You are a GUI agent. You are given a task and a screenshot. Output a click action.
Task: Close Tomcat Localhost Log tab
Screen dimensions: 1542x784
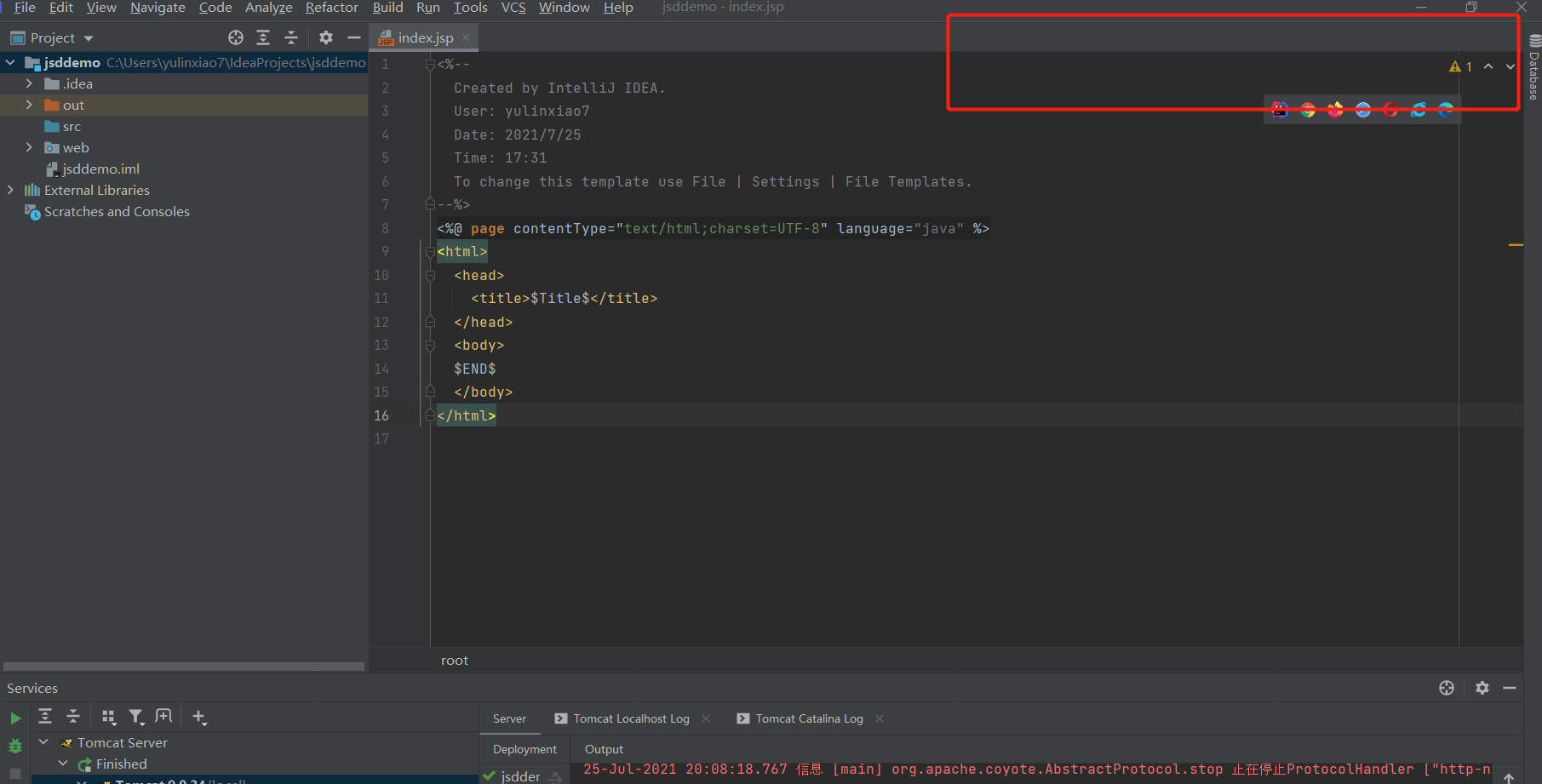706,718
